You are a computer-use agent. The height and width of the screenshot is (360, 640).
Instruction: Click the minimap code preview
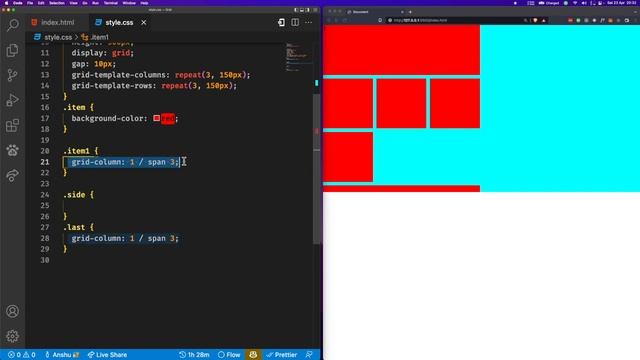[298, 57]
